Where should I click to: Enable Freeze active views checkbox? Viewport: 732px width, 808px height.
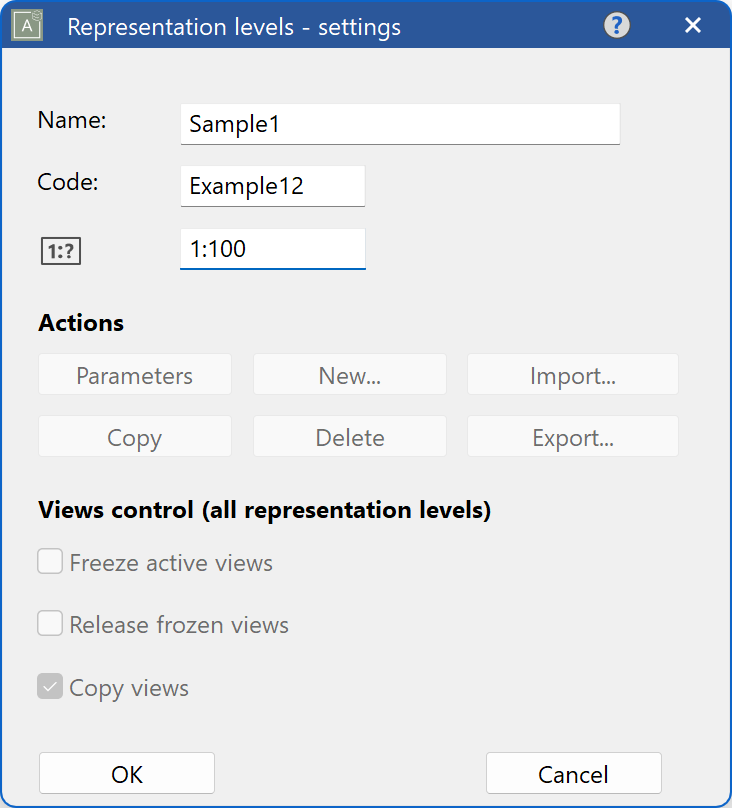pyautogui.click(x=50, y=561)
